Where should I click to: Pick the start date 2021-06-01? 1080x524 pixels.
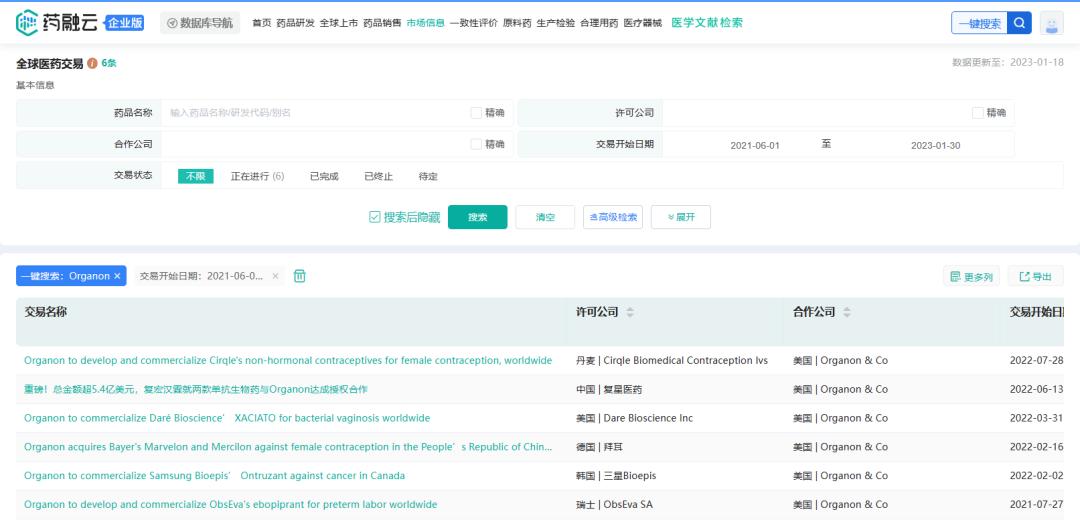coord(755,145)
